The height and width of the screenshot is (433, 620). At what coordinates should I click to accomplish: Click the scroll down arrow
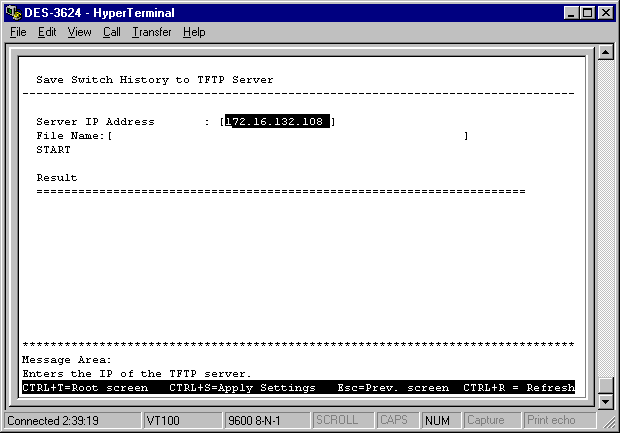click(604, 401)
